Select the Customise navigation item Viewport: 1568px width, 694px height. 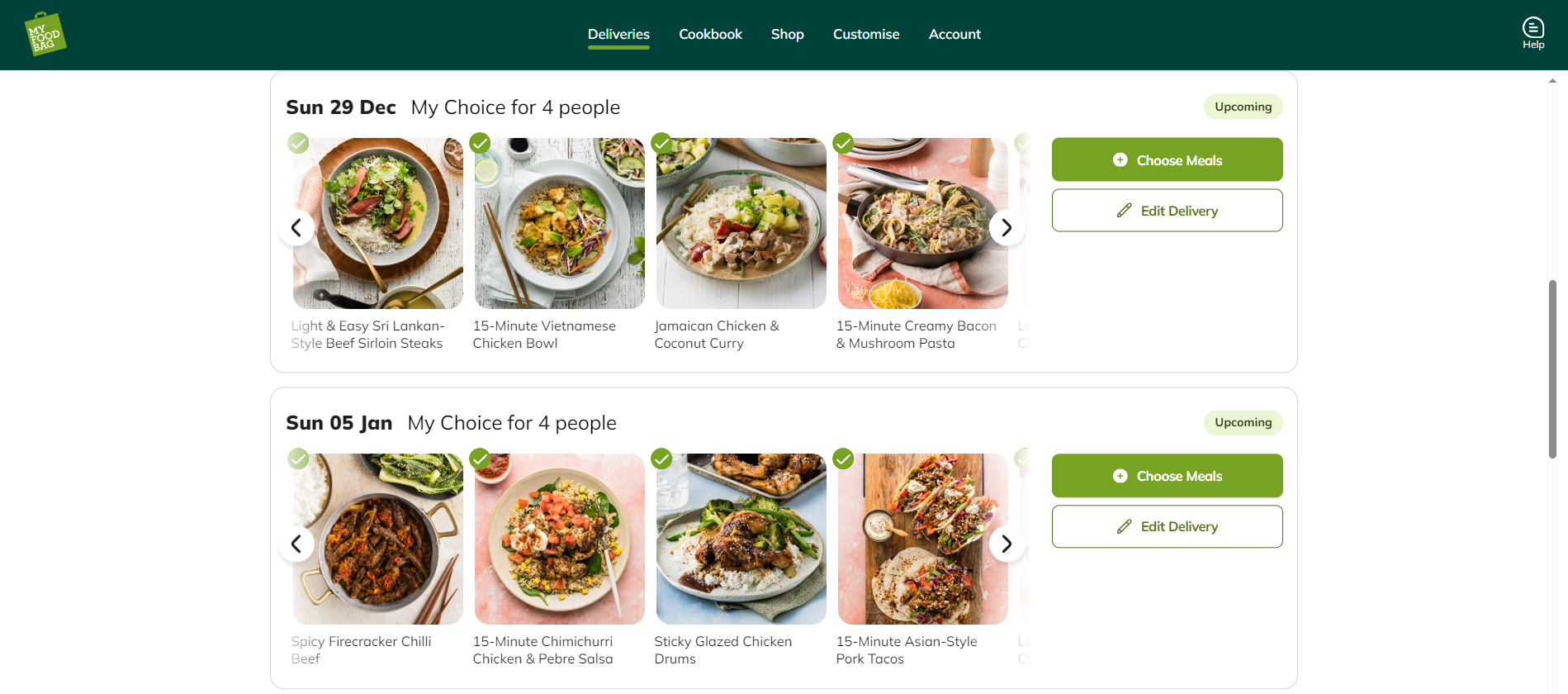click(866, 34)
